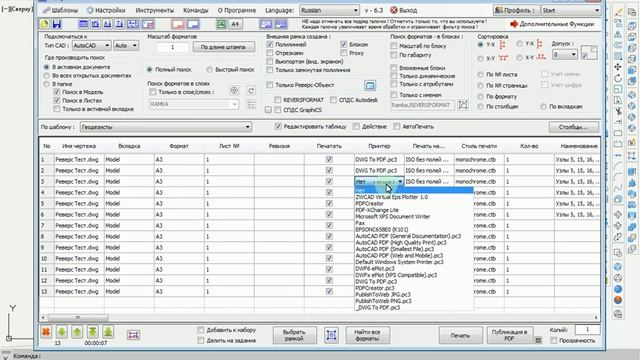Check Масштаб по блоку option
The width and height of the screenshot is (640, 360).
click(x=394, y=46)
